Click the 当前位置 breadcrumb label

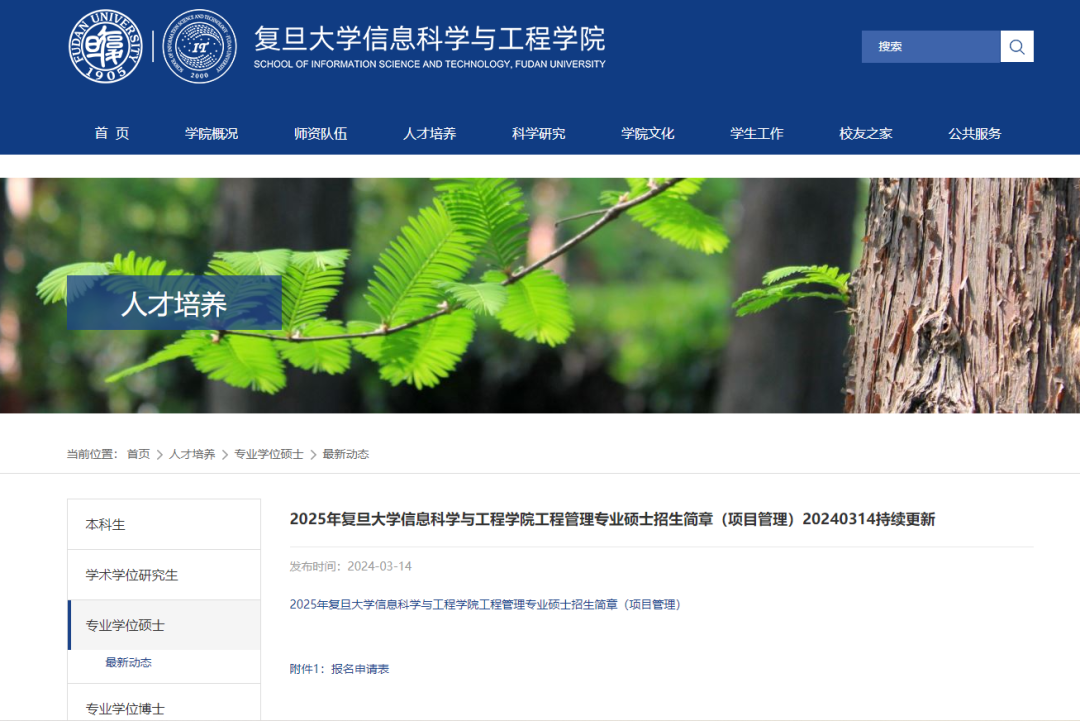92,454
